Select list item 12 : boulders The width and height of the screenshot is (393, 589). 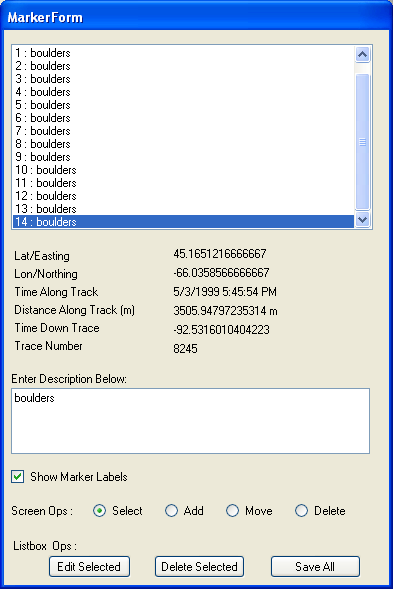point(183,196)
